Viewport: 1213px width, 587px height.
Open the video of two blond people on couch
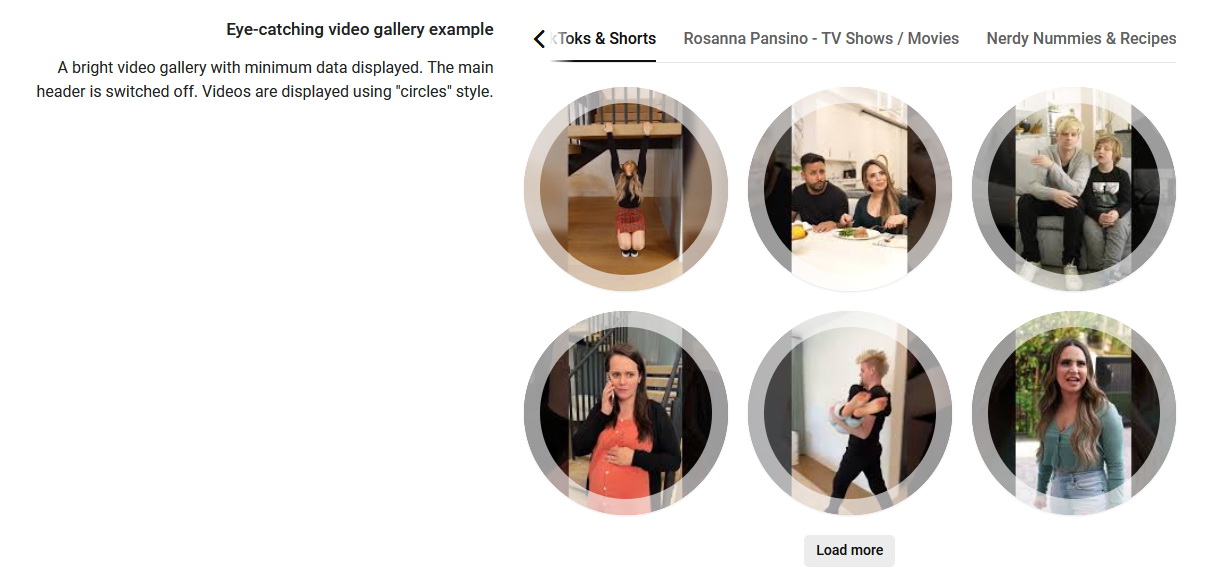[x=1074, y=189]
